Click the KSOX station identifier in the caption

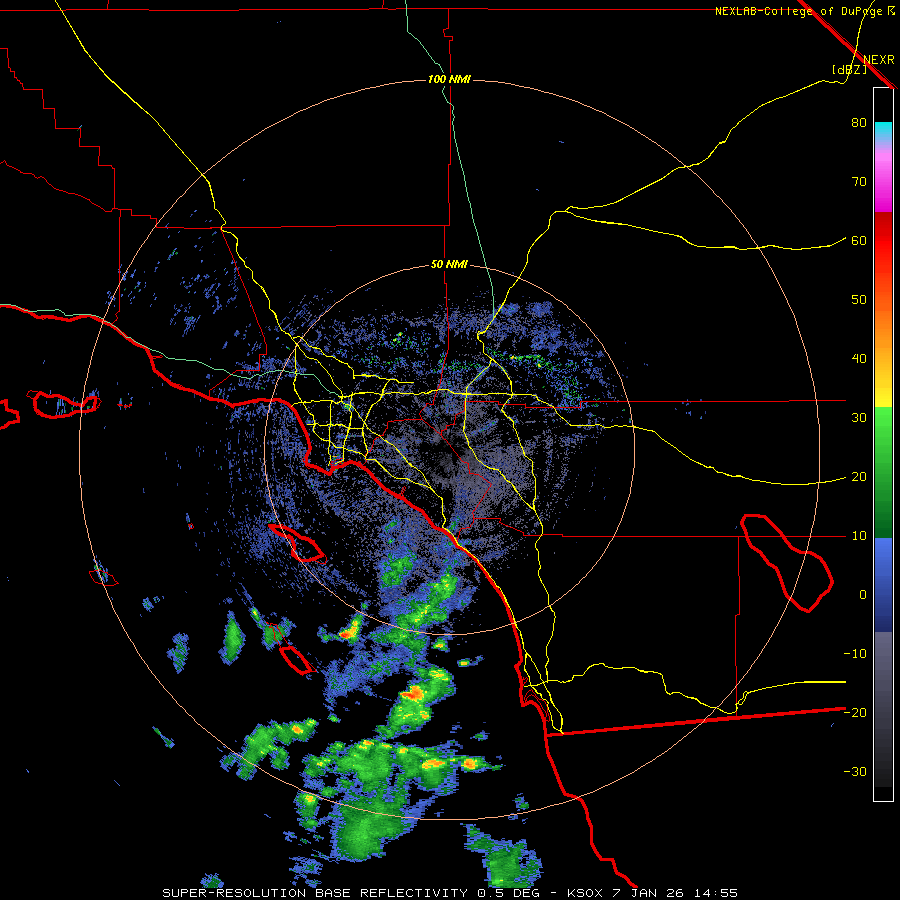(587, 893)
